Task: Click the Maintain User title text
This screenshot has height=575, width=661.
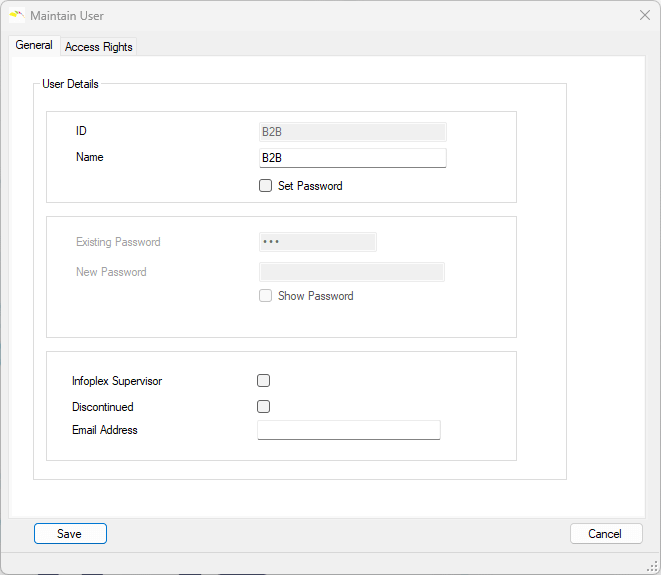Action: (x=67, y=16)
